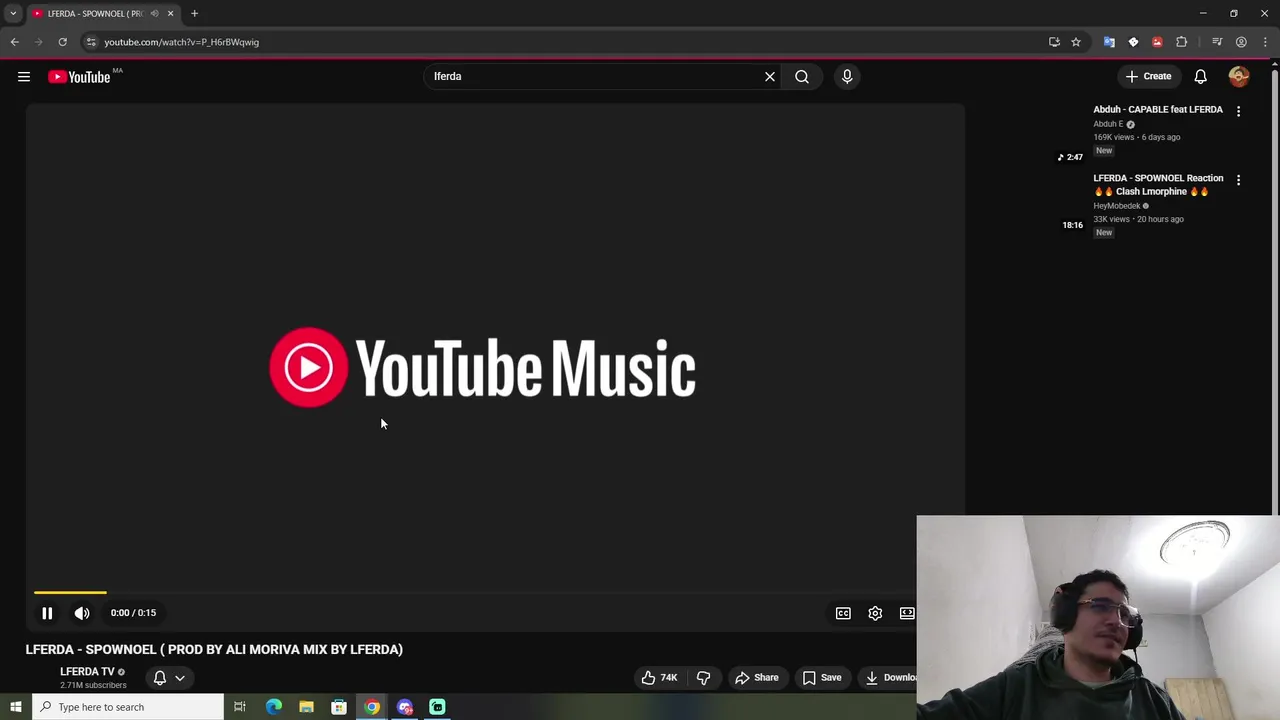Open the Chrome three-dot menu
Image resolution: width=1280 pixels, height=720 pixels.
1265,42
